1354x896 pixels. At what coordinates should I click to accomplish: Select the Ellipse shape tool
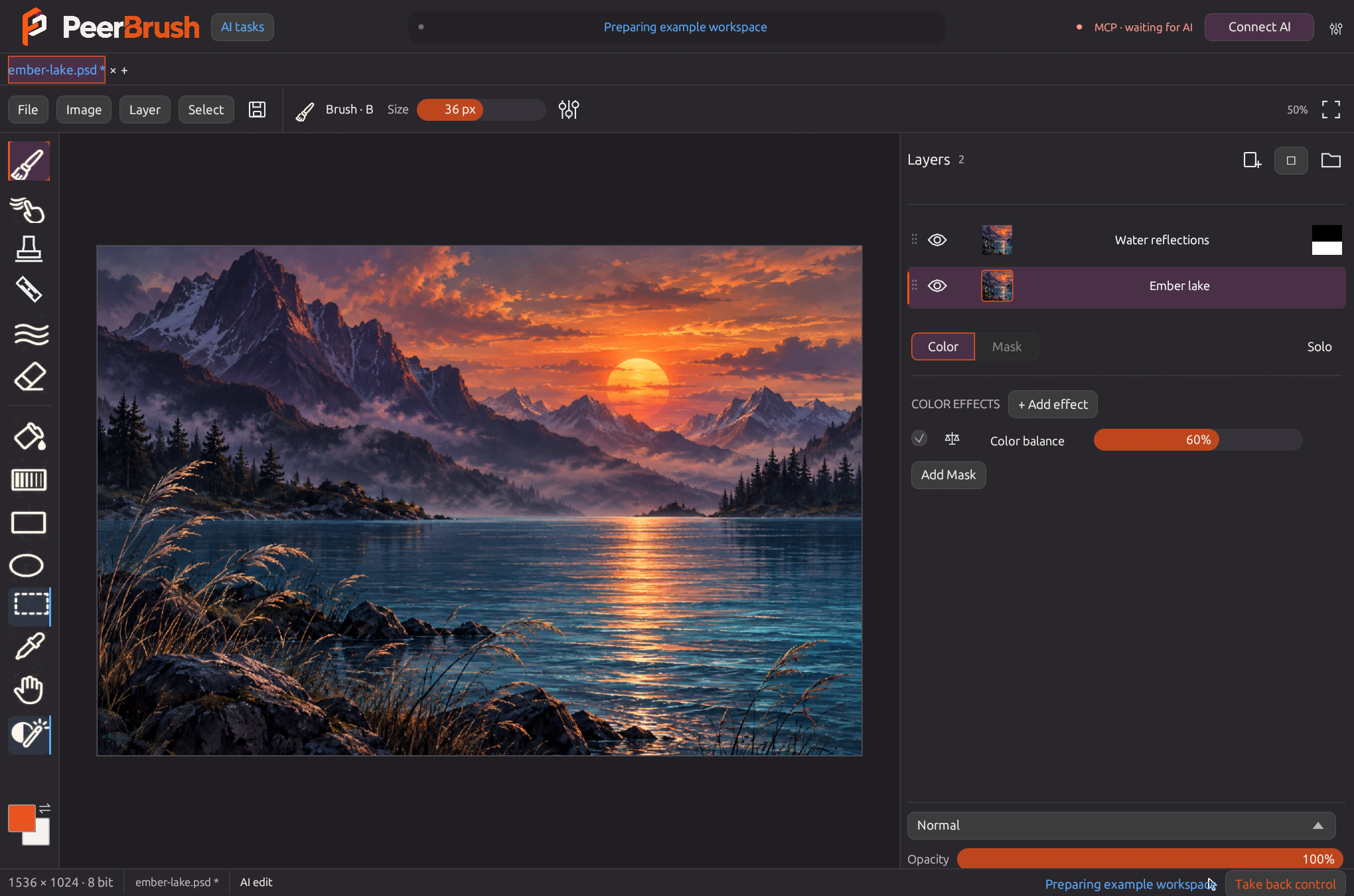pos(27,565)
